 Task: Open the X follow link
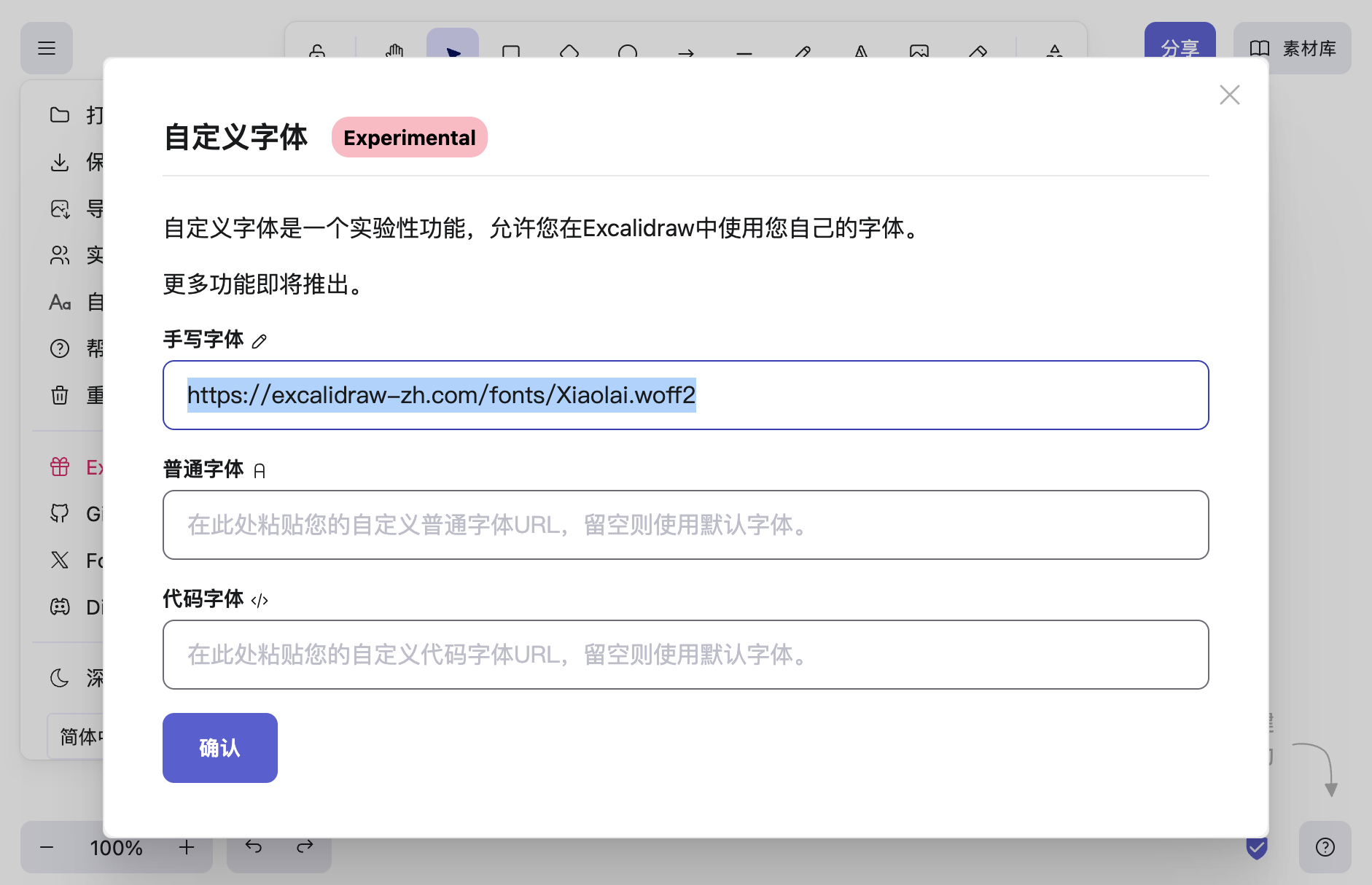tap(69, 560)
